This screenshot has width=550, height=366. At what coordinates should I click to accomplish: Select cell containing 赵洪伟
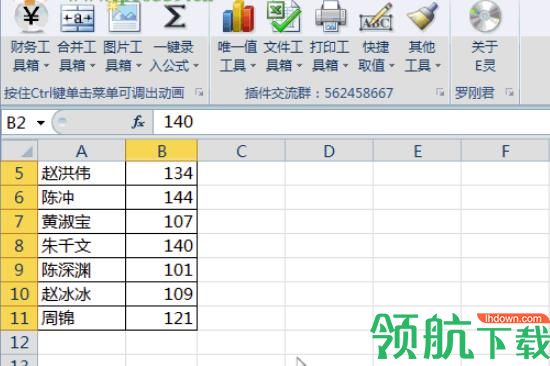click(x=81, y=173)
